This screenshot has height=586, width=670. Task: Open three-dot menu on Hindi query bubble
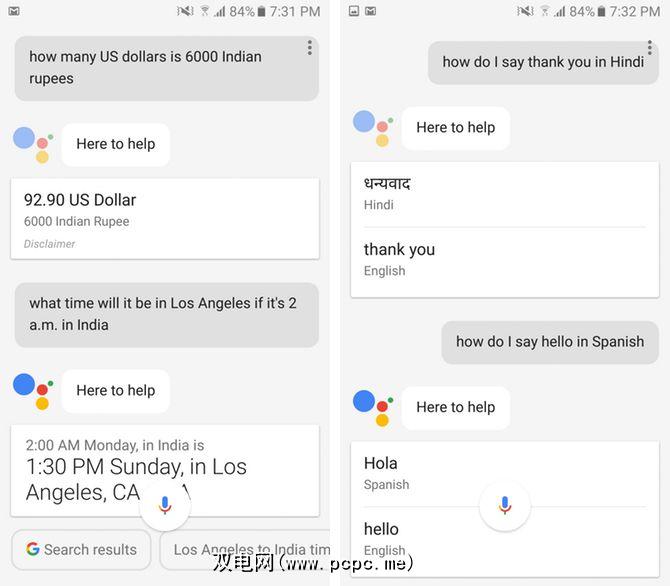[649, 48]
